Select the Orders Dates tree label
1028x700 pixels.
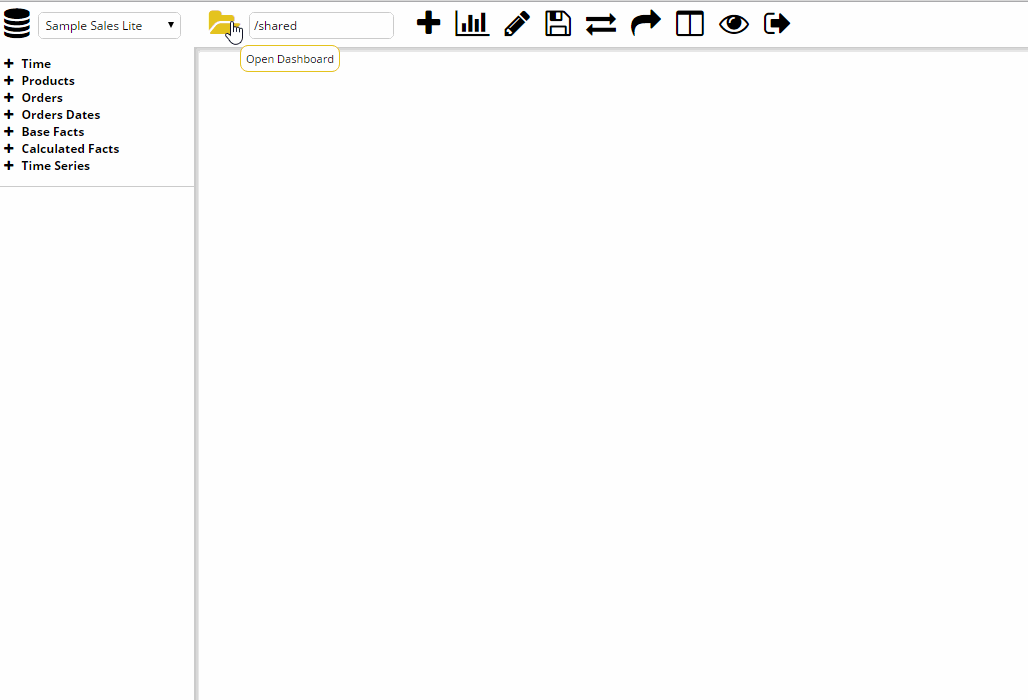(x=61, y=115)
